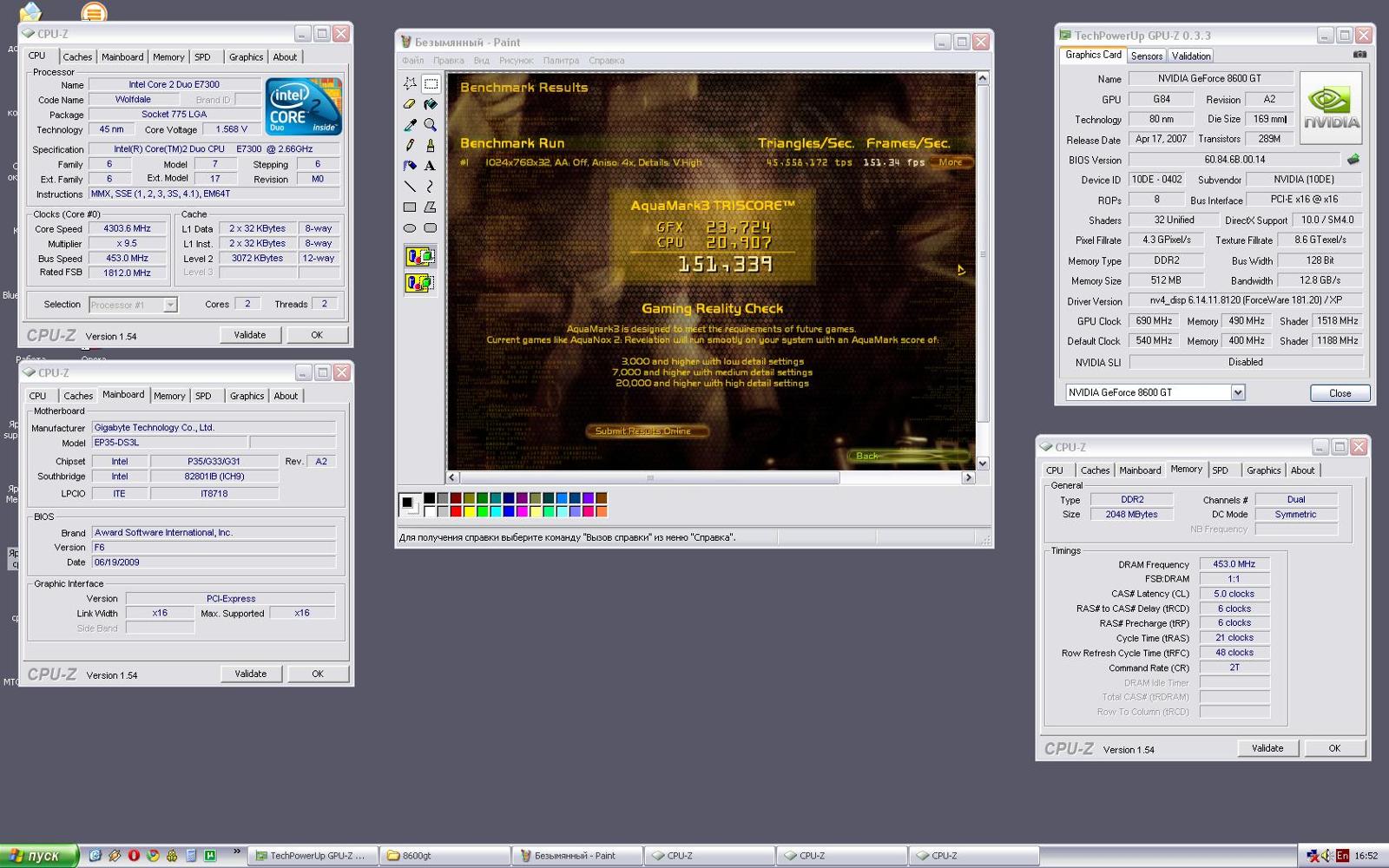Select the Free-Form Select tool in Paint
Viewport: 1389px width, 868px height.
(410, 84)
